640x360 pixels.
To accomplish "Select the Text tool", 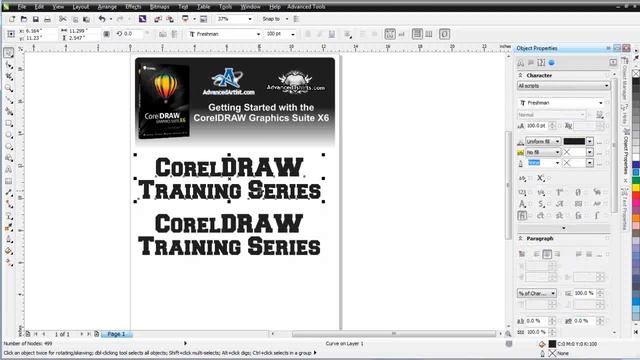I will pos(9,169).
